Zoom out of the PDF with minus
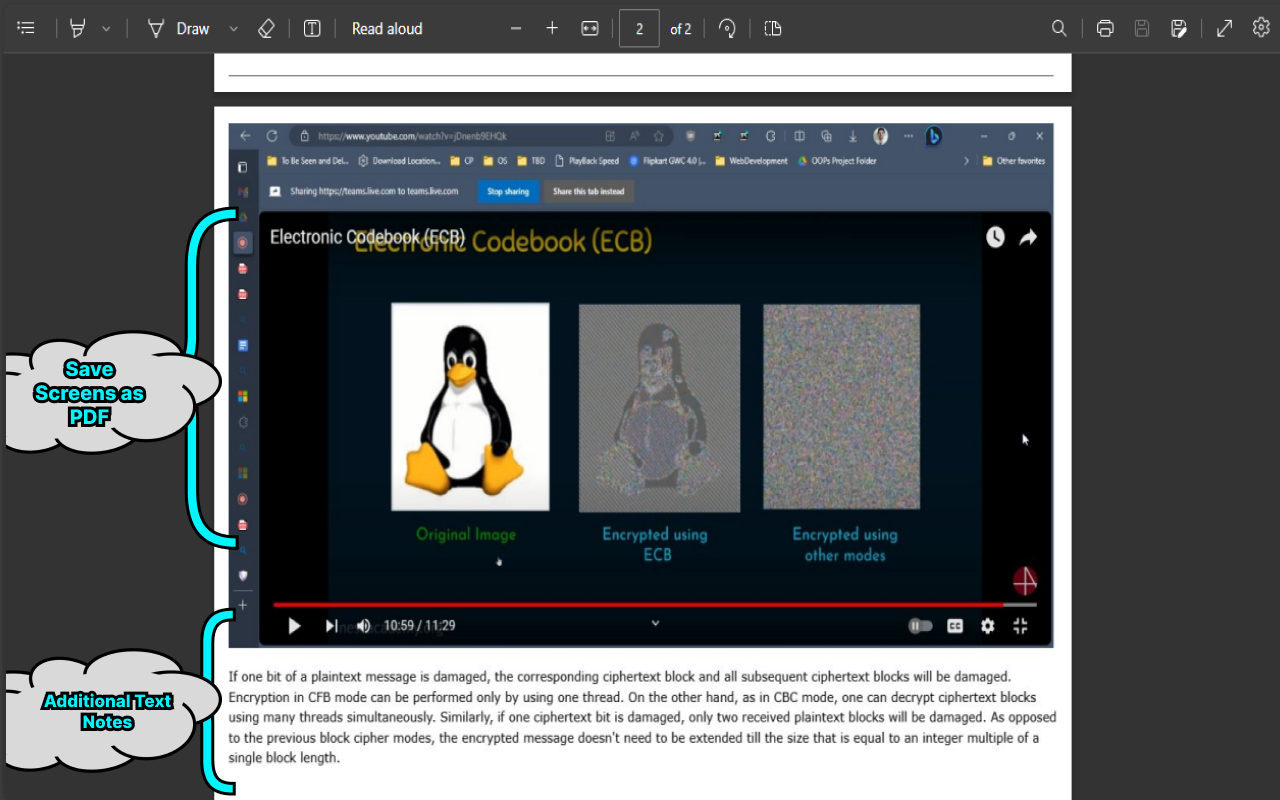Viewport: 1280px width, 800px height. [x=516, y=28]
